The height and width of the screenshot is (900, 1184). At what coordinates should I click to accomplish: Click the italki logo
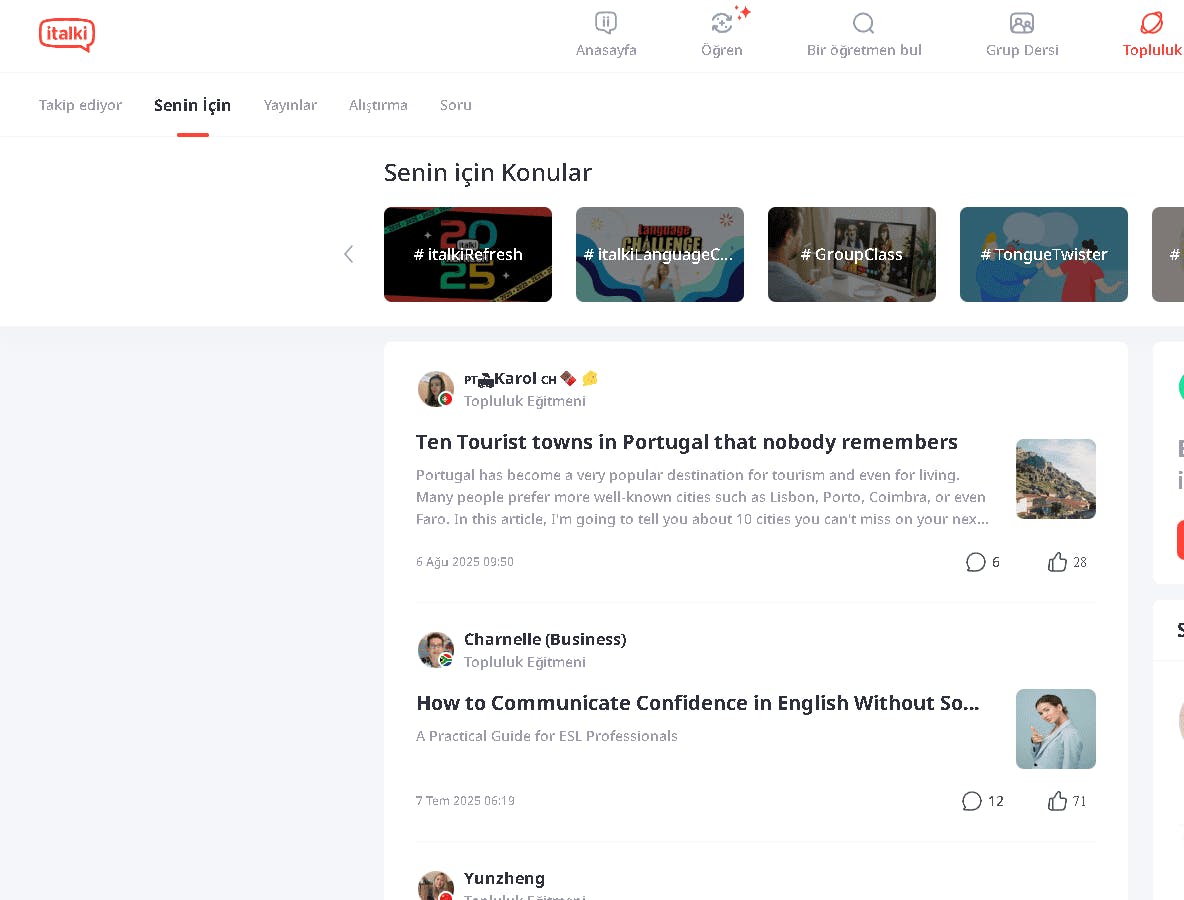tap(67, 35)
